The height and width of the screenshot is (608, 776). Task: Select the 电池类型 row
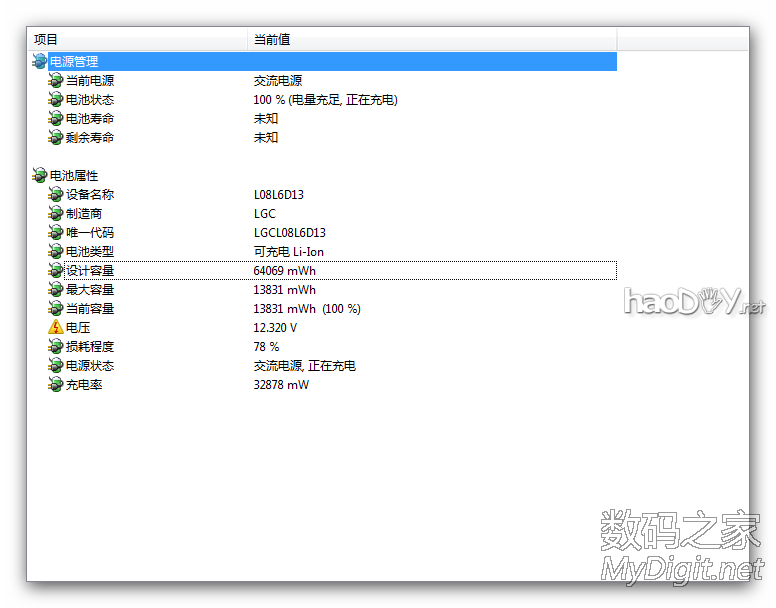[x=90, y=252]
